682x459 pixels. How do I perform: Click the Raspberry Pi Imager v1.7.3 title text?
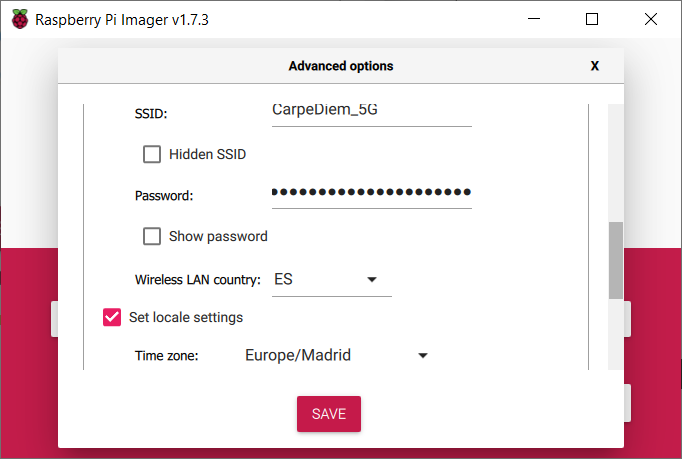tap(122, 20)
